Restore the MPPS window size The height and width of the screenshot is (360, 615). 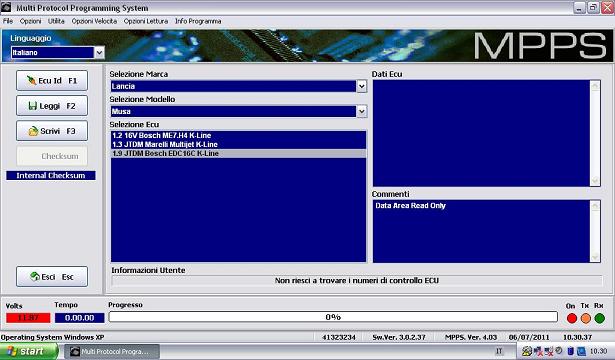(593, 7)
